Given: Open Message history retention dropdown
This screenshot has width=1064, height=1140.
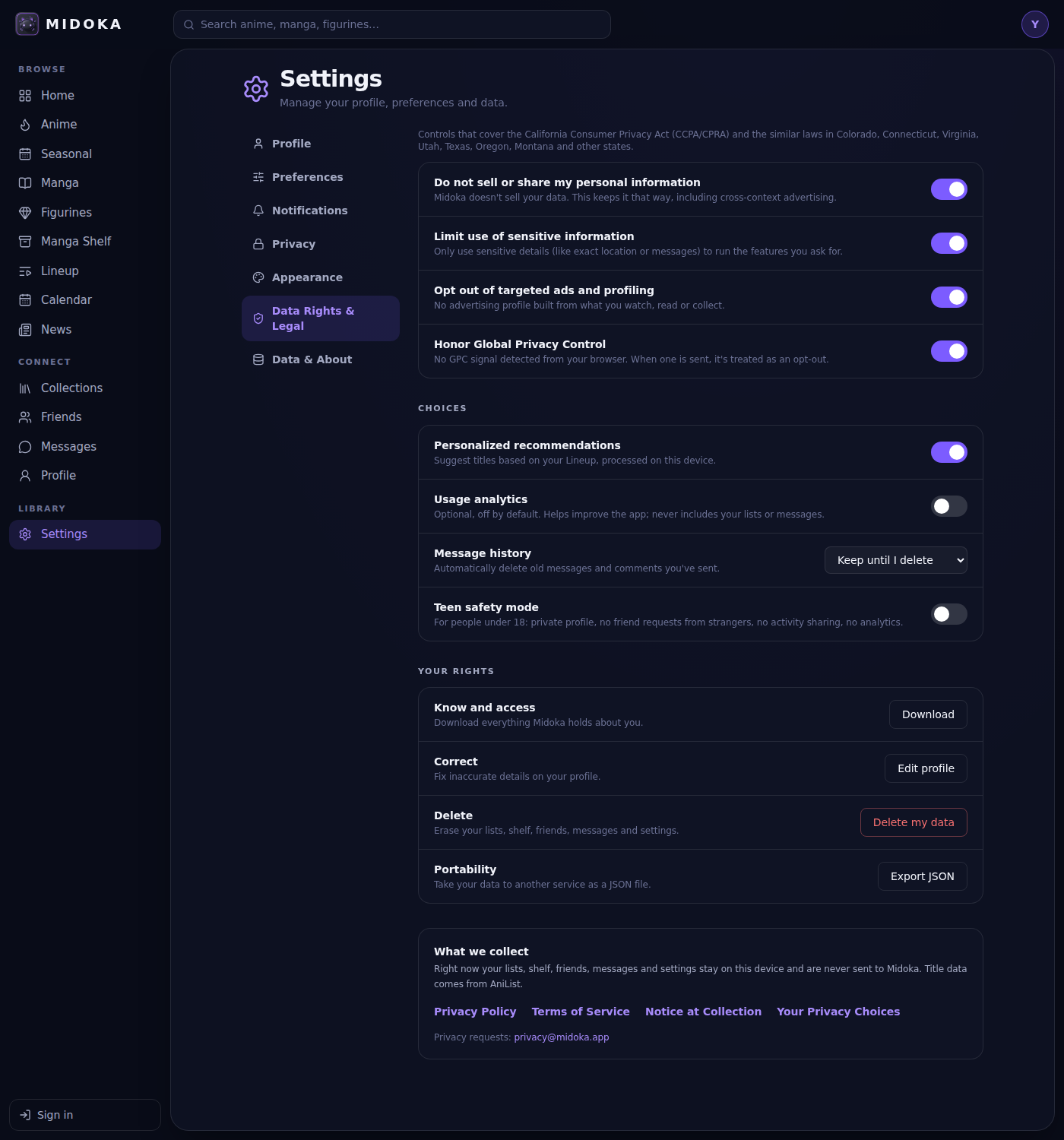Looking at the screenshot, I should (896, 560).
